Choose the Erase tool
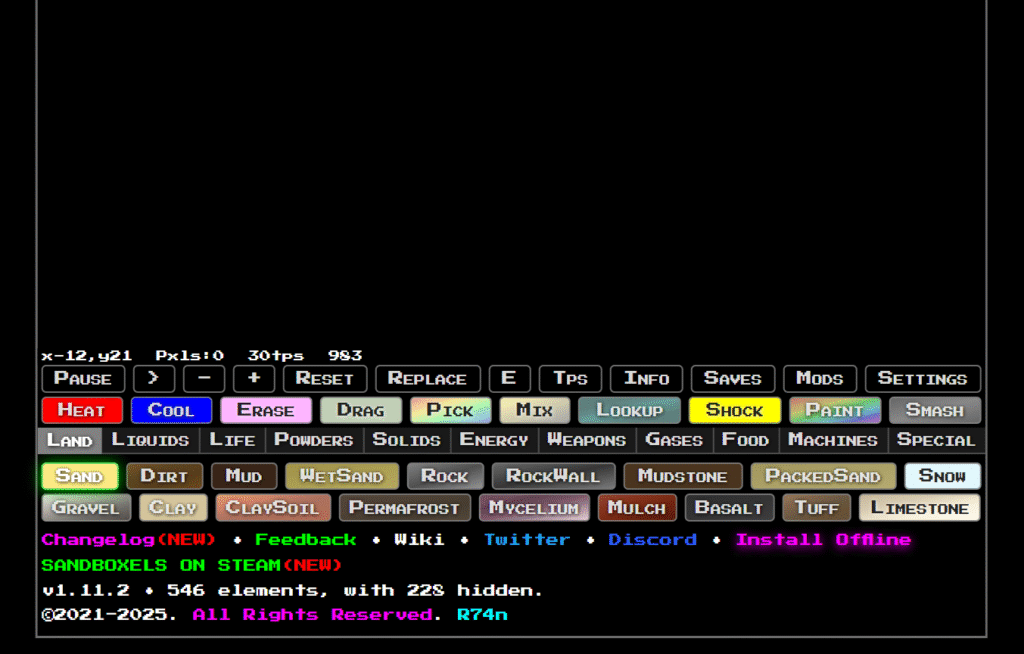Screen dimensions: 1024x654 (x=266, y=410)
